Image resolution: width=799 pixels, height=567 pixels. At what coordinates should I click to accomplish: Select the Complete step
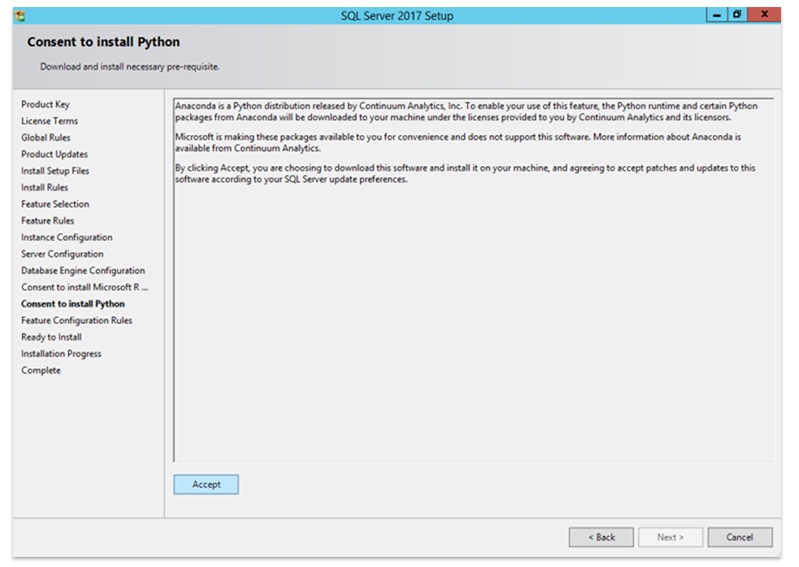tap(41, 370)
